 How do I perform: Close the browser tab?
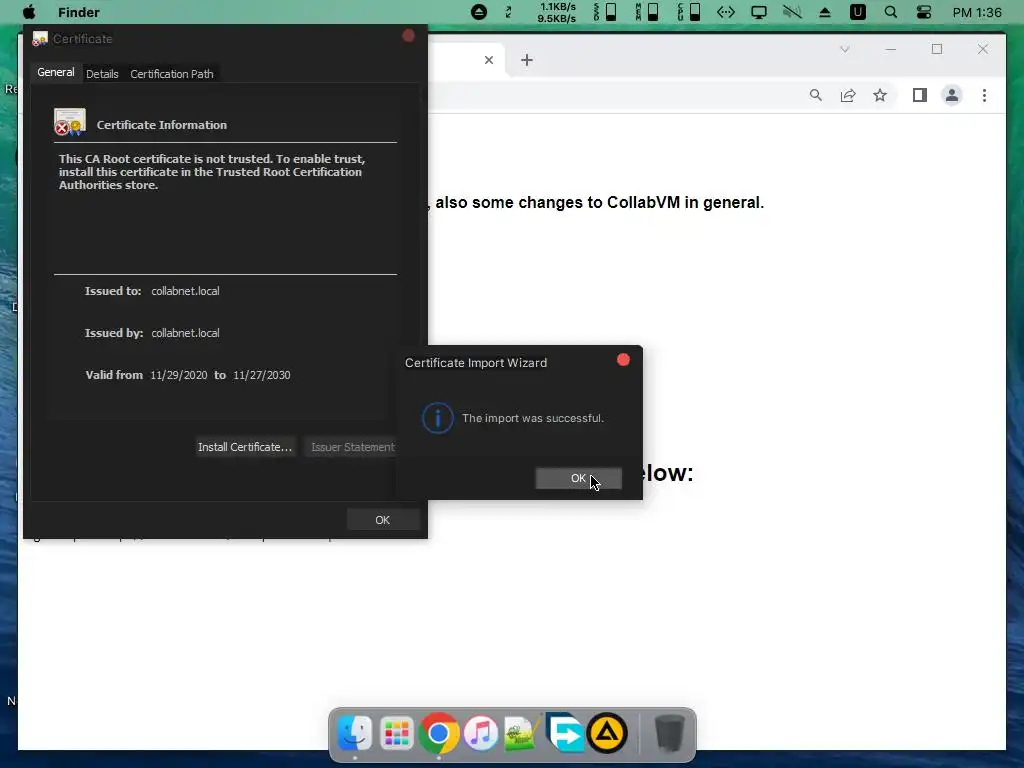(x=488, y=60)
